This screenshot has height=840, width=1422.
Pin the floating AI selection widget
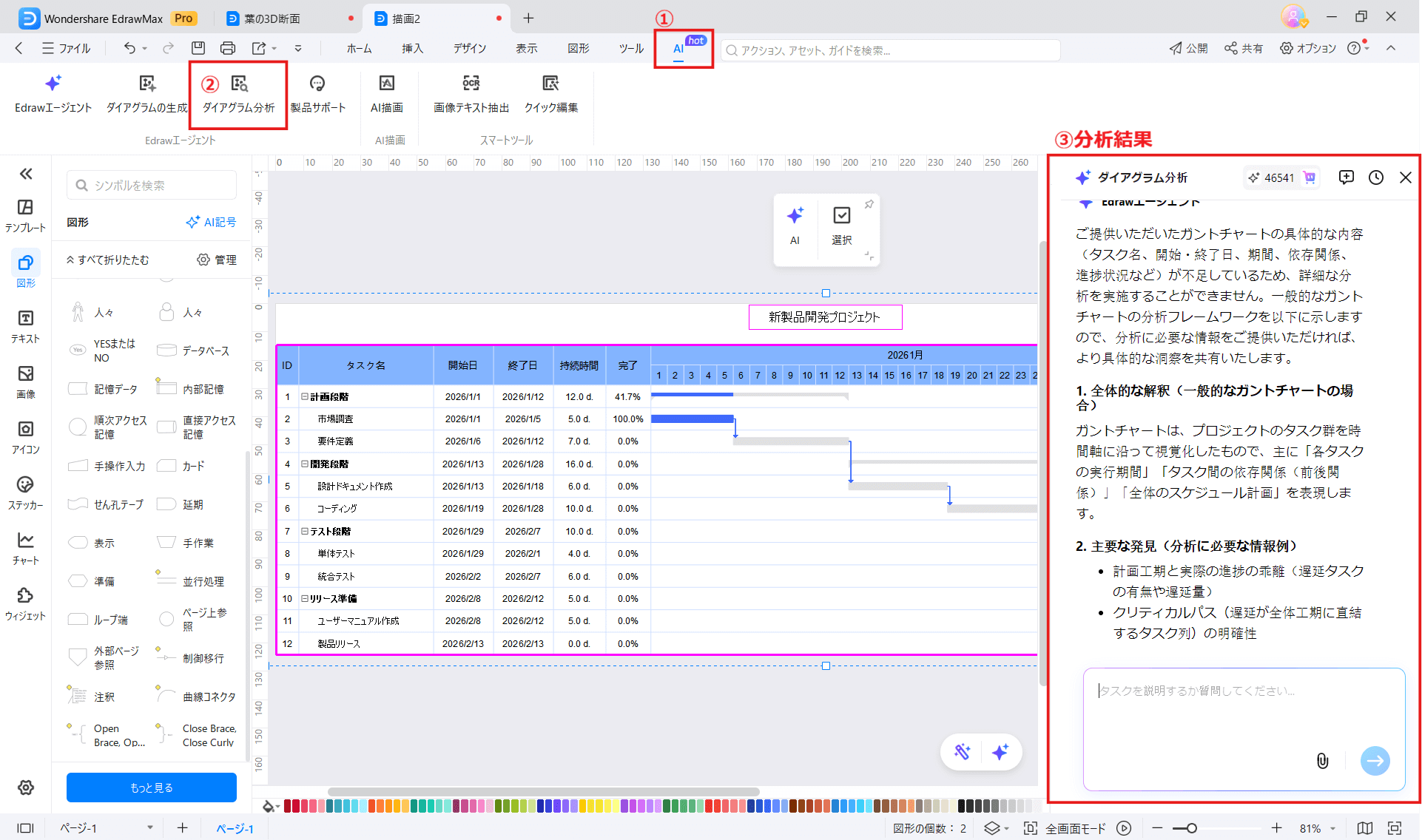(869, 205)
